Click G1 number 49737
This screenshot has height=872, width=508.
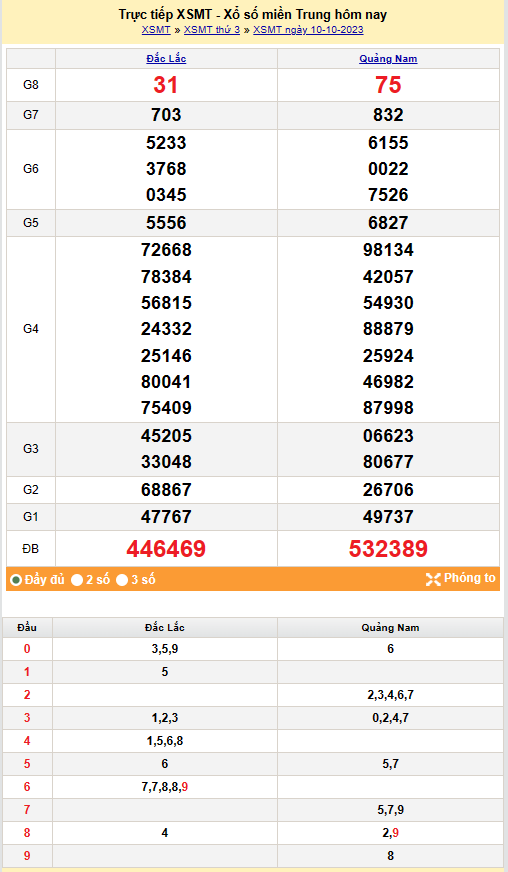click(x=388, y=517)
